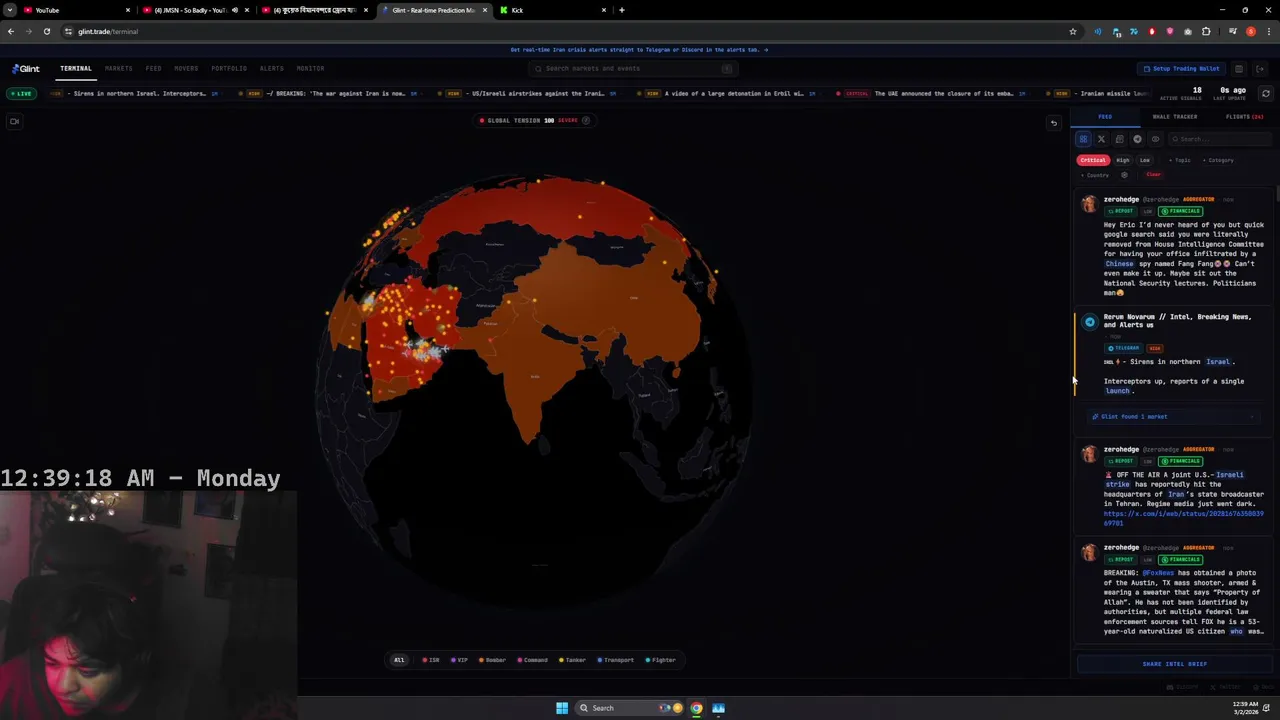
Task: Open the media control icon in Chrome toolbar
Action: coord(1232,31)
